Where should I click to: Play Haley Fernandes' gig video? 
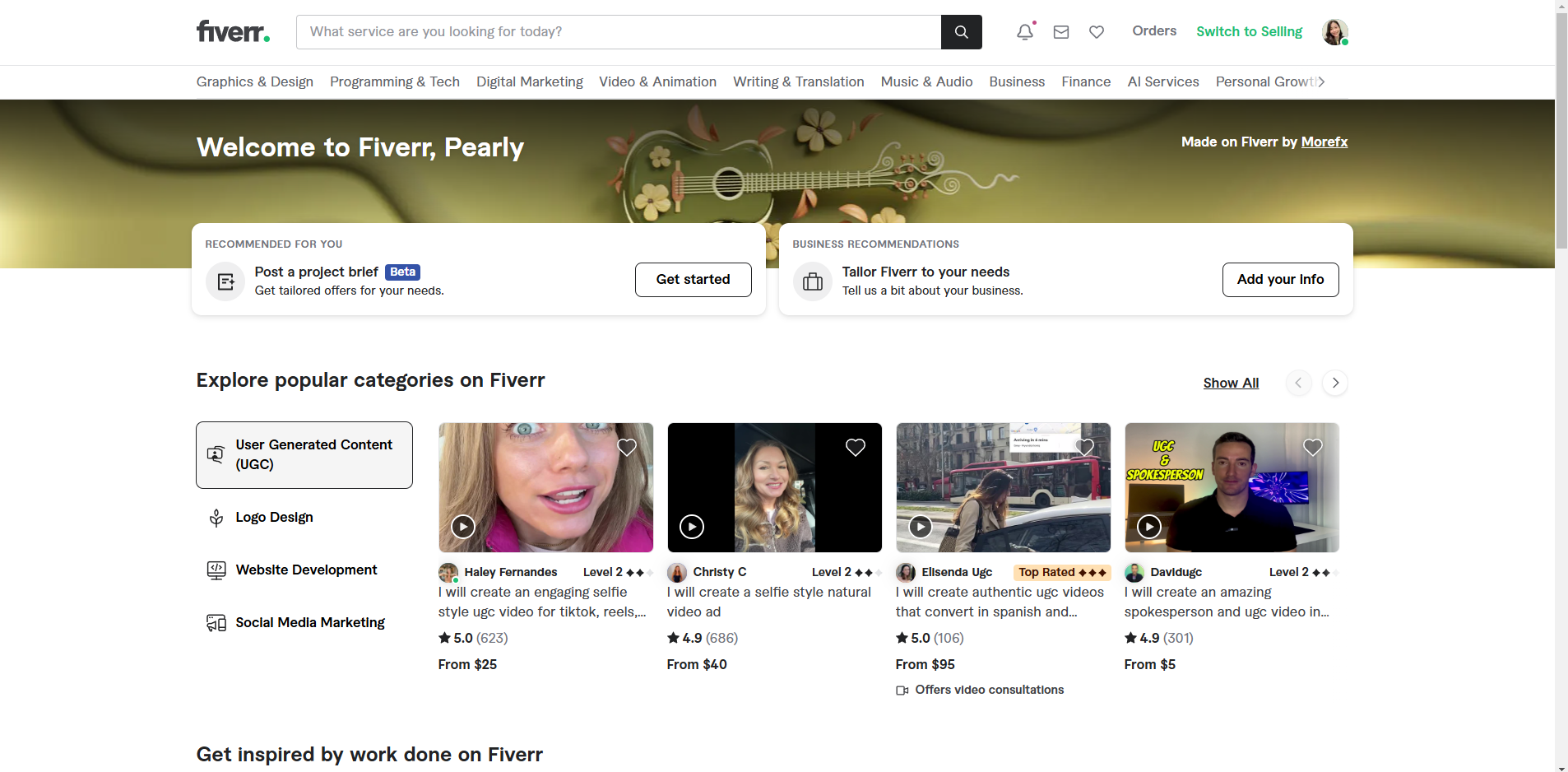(x=463, y=526)
